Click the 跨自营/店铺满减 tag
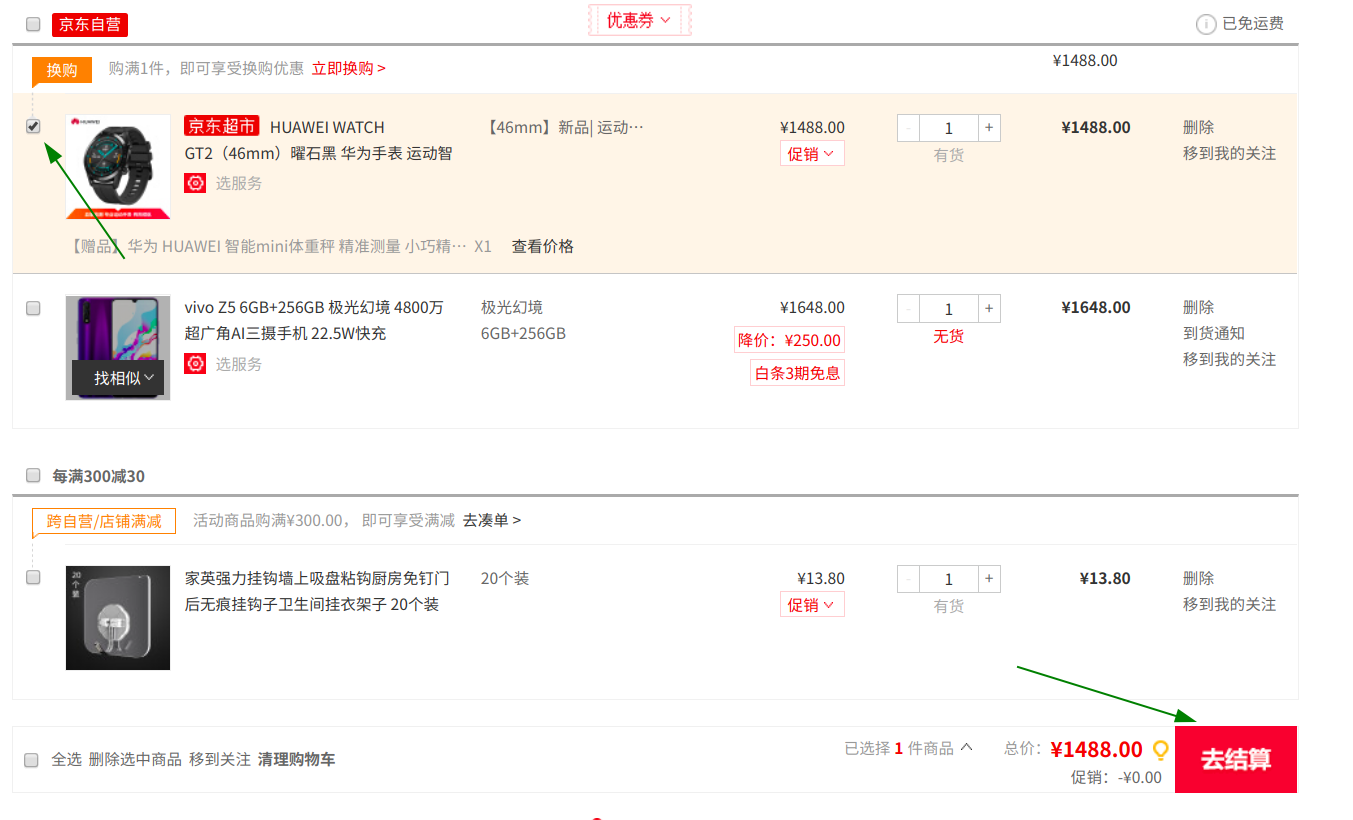 [104, 521]
